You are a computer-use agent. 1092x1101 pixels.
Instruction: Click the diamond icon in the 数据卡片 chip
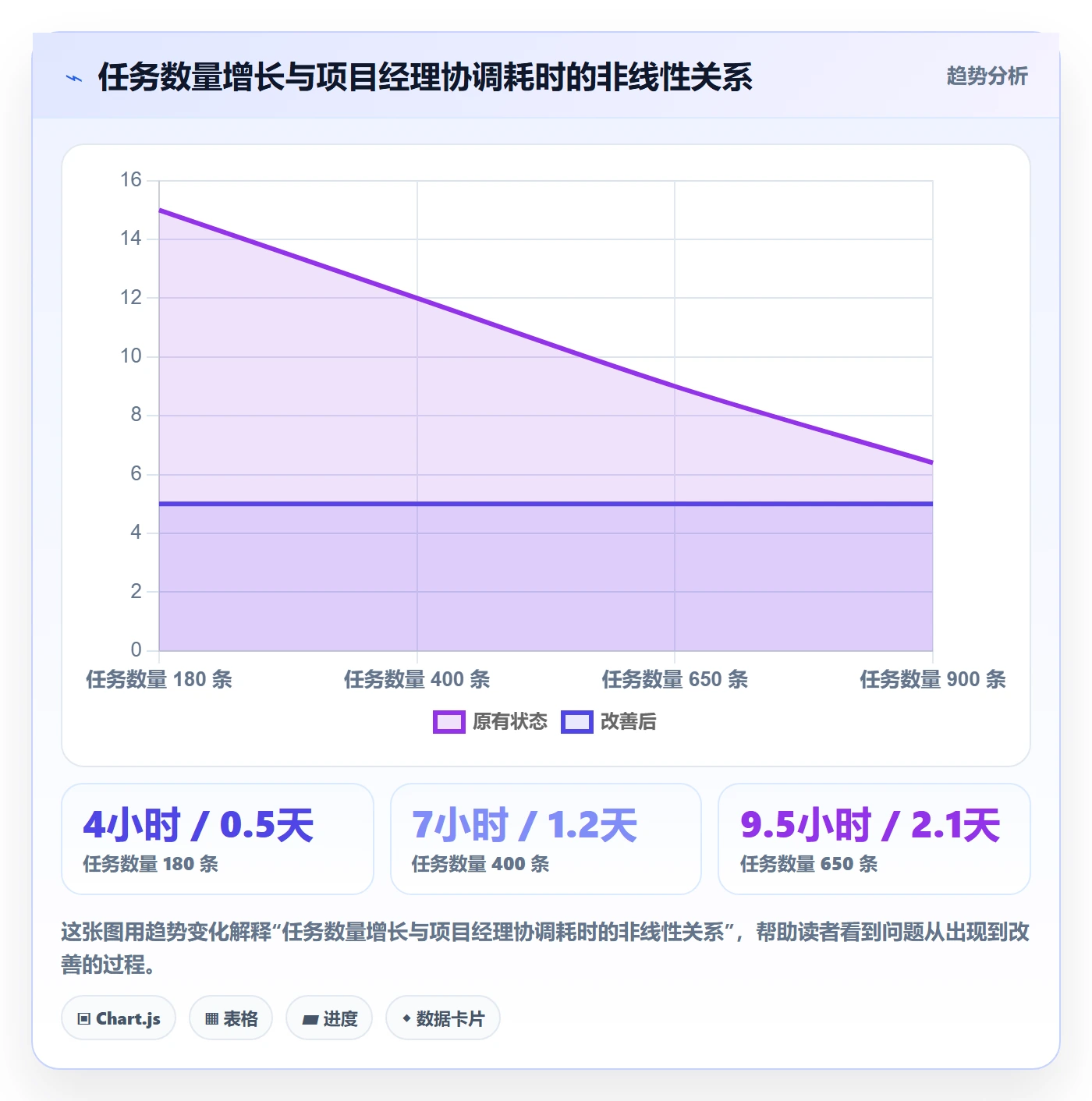click(406, 1018)
